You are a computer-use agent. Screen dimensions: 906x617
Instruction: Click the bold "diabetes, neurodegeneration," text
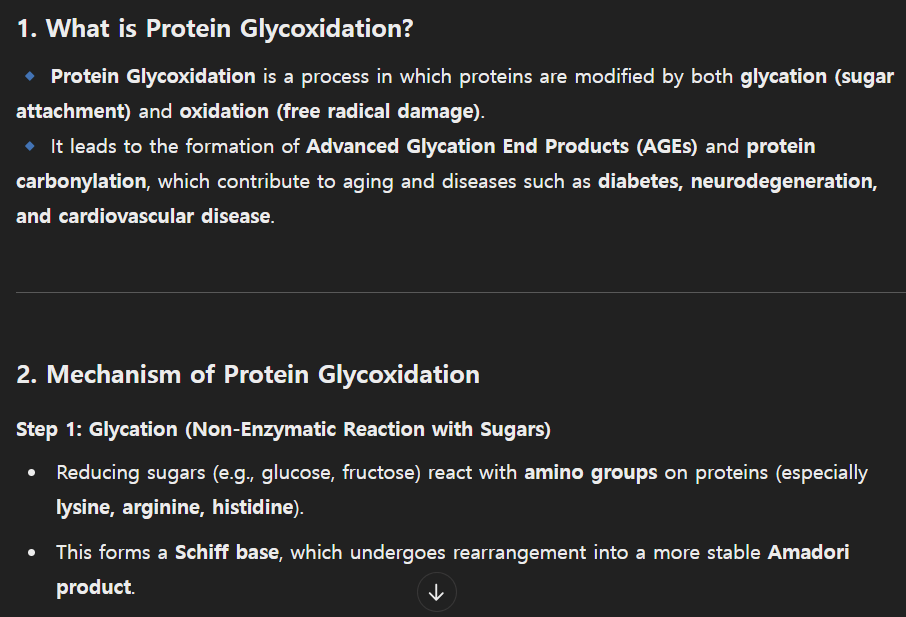pos(737,181)
